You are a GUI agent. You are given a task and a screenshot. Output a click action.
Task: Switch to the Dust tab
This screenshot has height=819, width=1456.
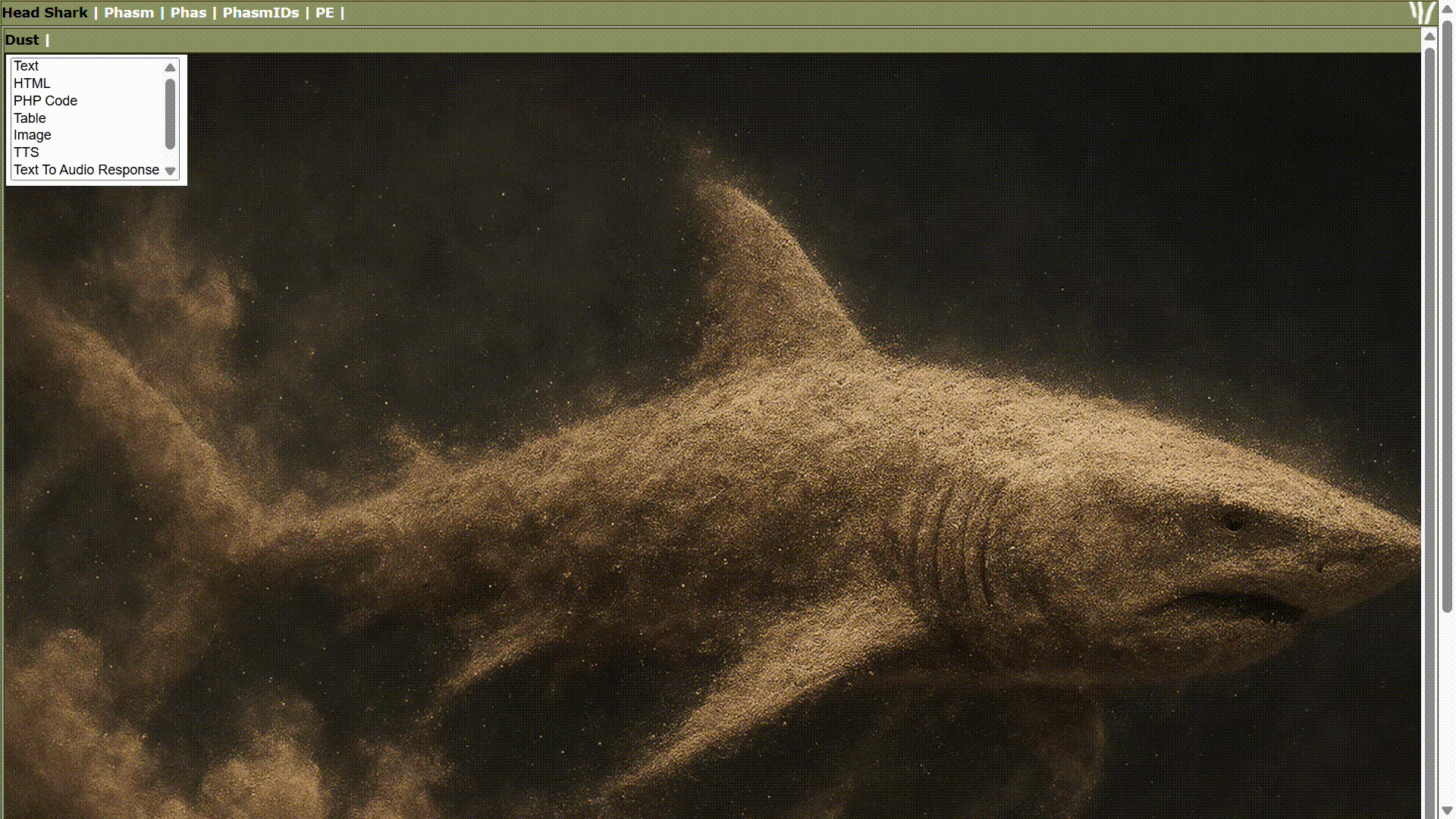pyautogui.click(x=22, y=39)
